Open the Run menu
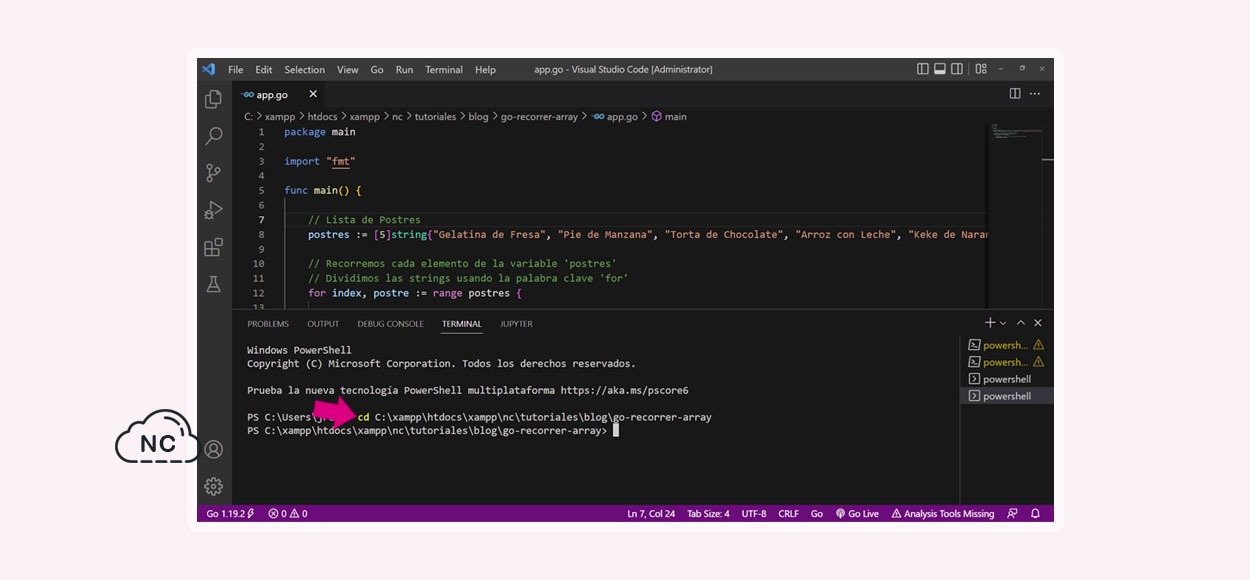The height and width of the screenshot is (580, 1250). pyautogui.click(x=404, y=70)
